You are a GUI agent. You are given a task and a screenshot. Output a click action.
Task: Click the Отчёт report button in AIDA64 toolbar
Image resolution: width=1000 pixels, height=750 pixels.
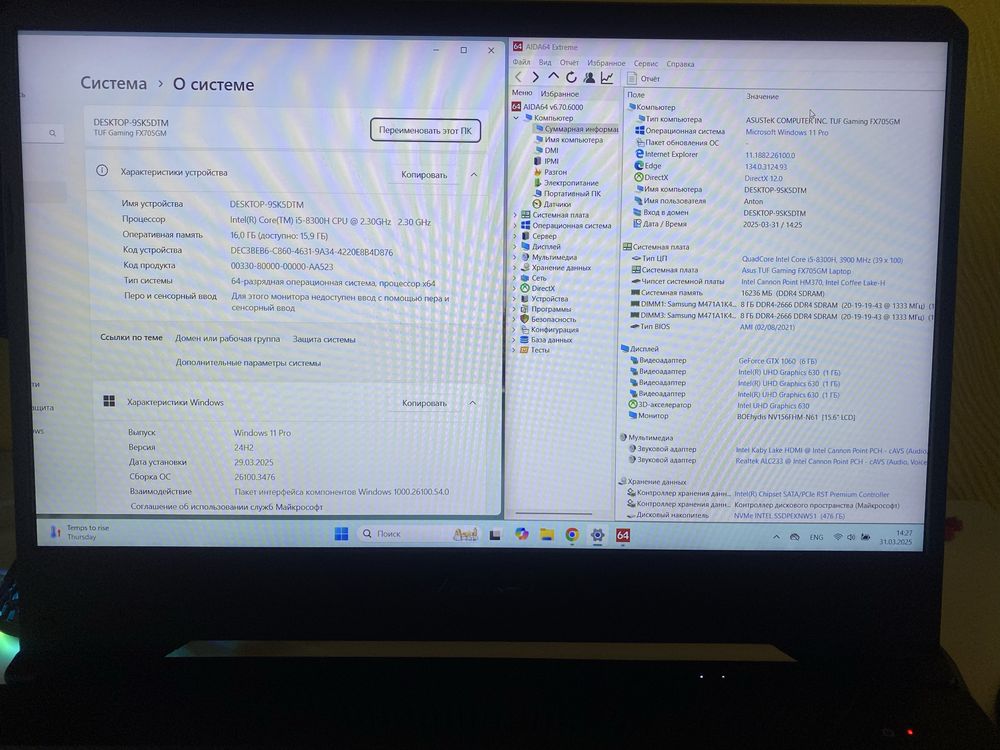[643, 78]
